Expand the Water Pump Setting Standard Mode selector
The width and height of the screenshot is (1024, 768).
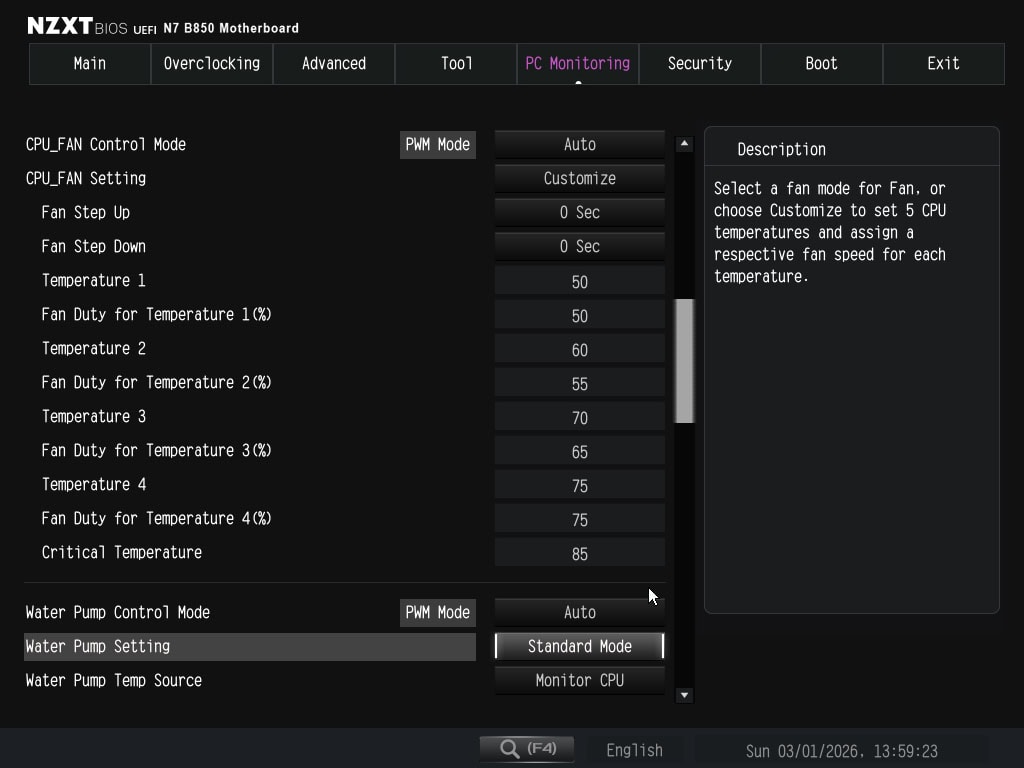tap(579, 647)
